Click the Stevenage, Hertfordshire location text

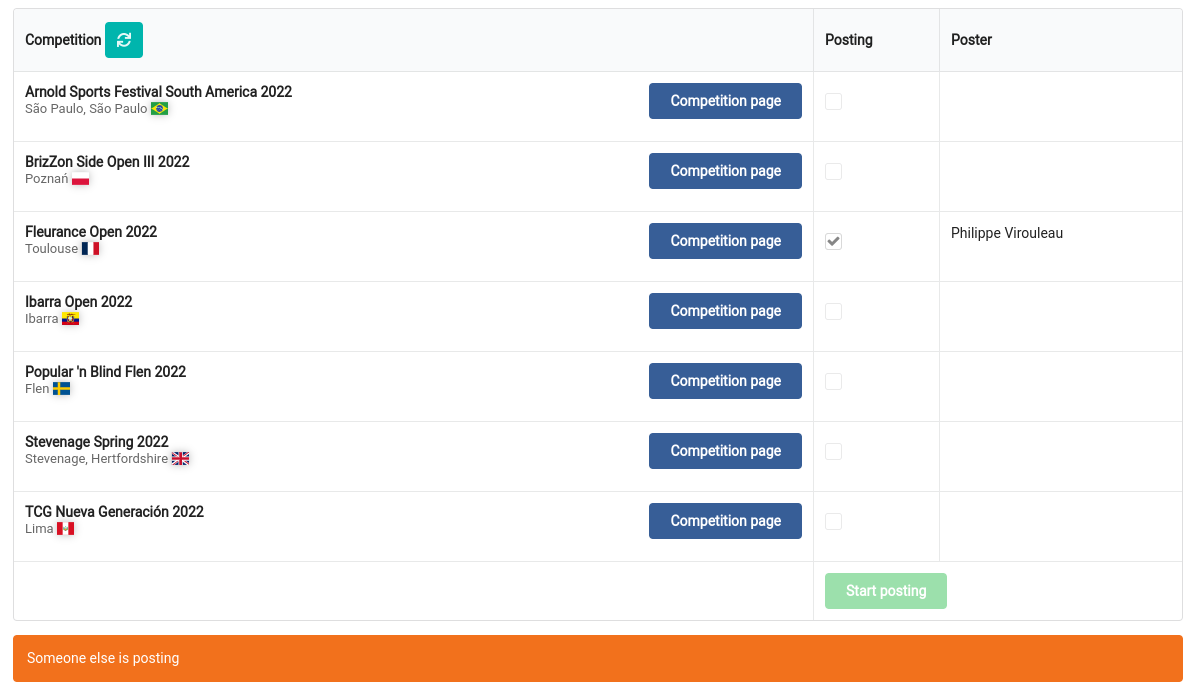coord(97,459)
